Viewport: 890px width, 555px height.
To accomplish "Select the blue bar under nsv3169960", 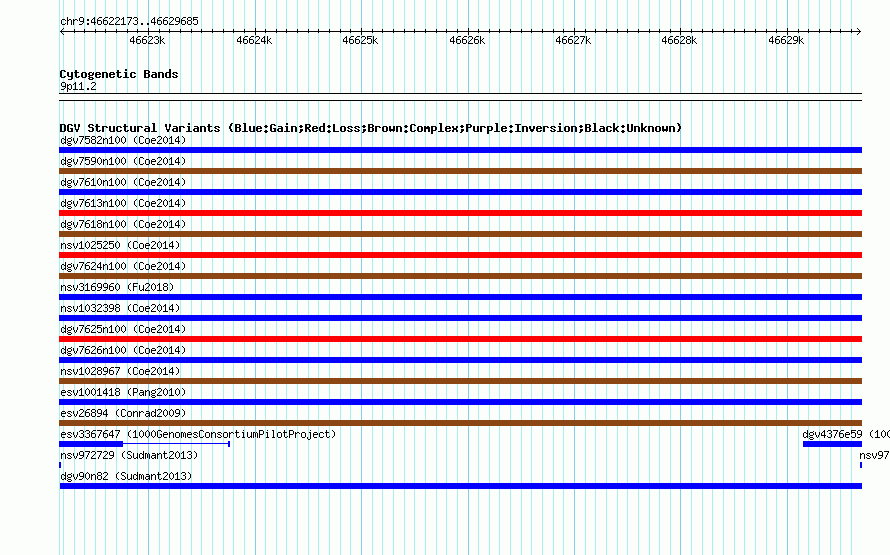I will coord(460,297).
